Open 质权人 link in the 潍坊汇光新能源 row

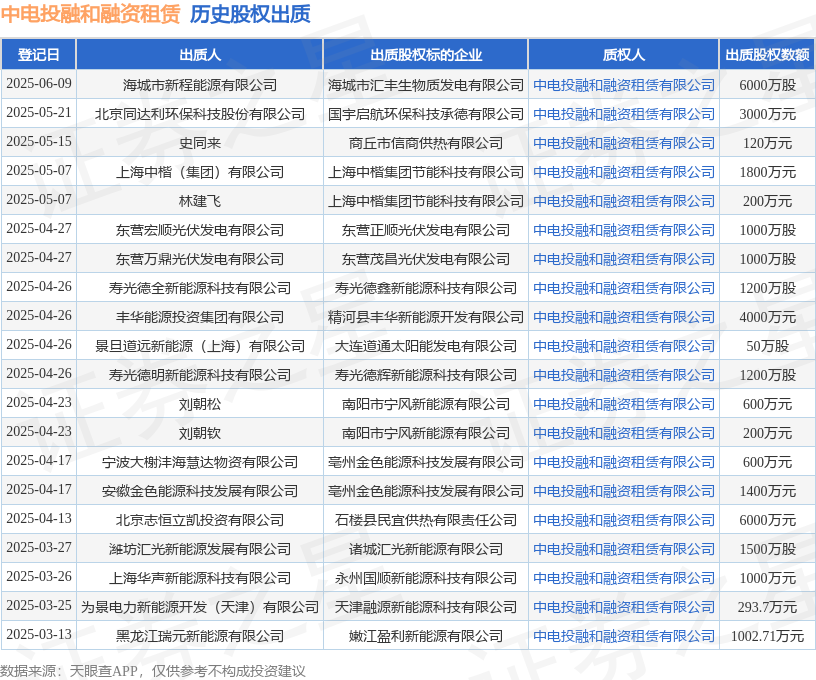click(623, 549)
